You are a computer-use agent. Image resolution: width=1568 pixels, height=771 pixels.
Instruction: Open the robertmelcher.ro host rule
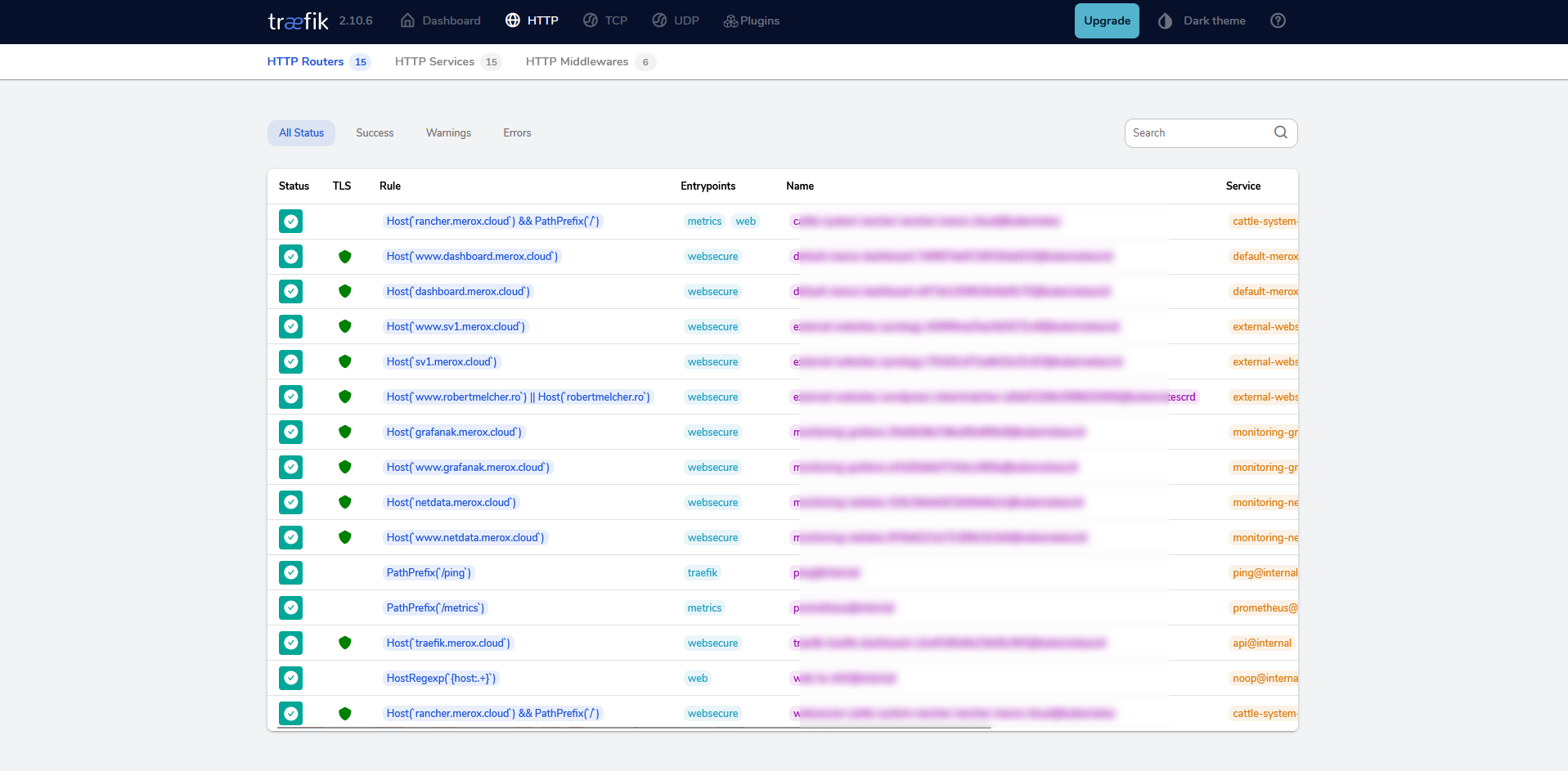[518, 397]
